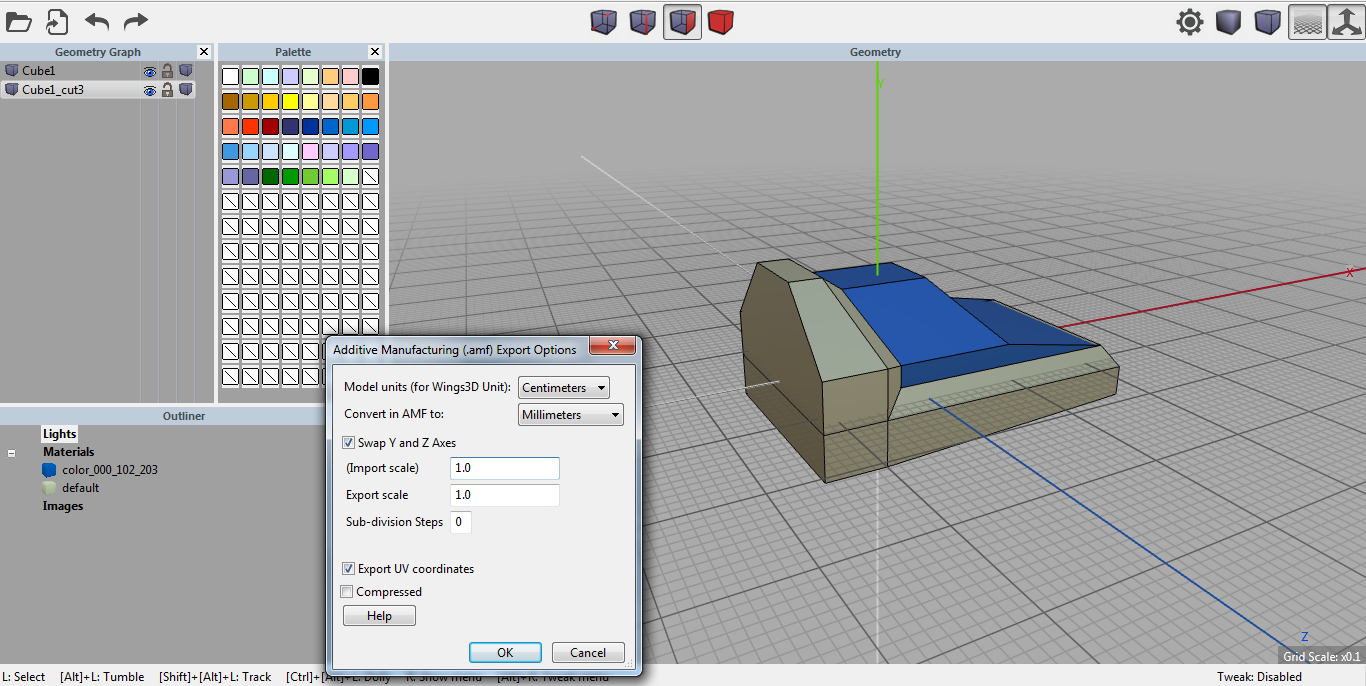Select the Materials label in Outliner
Image resolution: width=1366 pixels, height=686 pixels.
click(68, 452)
